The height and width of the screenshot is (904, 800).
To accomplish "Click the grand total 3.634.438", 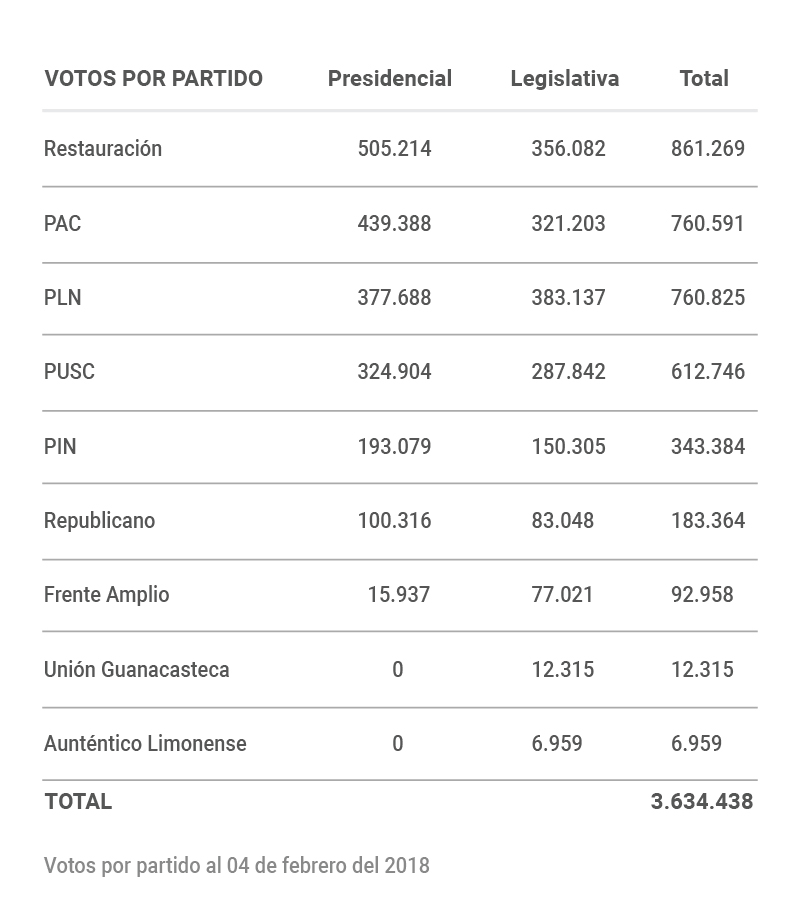I will tap(701, 801).
